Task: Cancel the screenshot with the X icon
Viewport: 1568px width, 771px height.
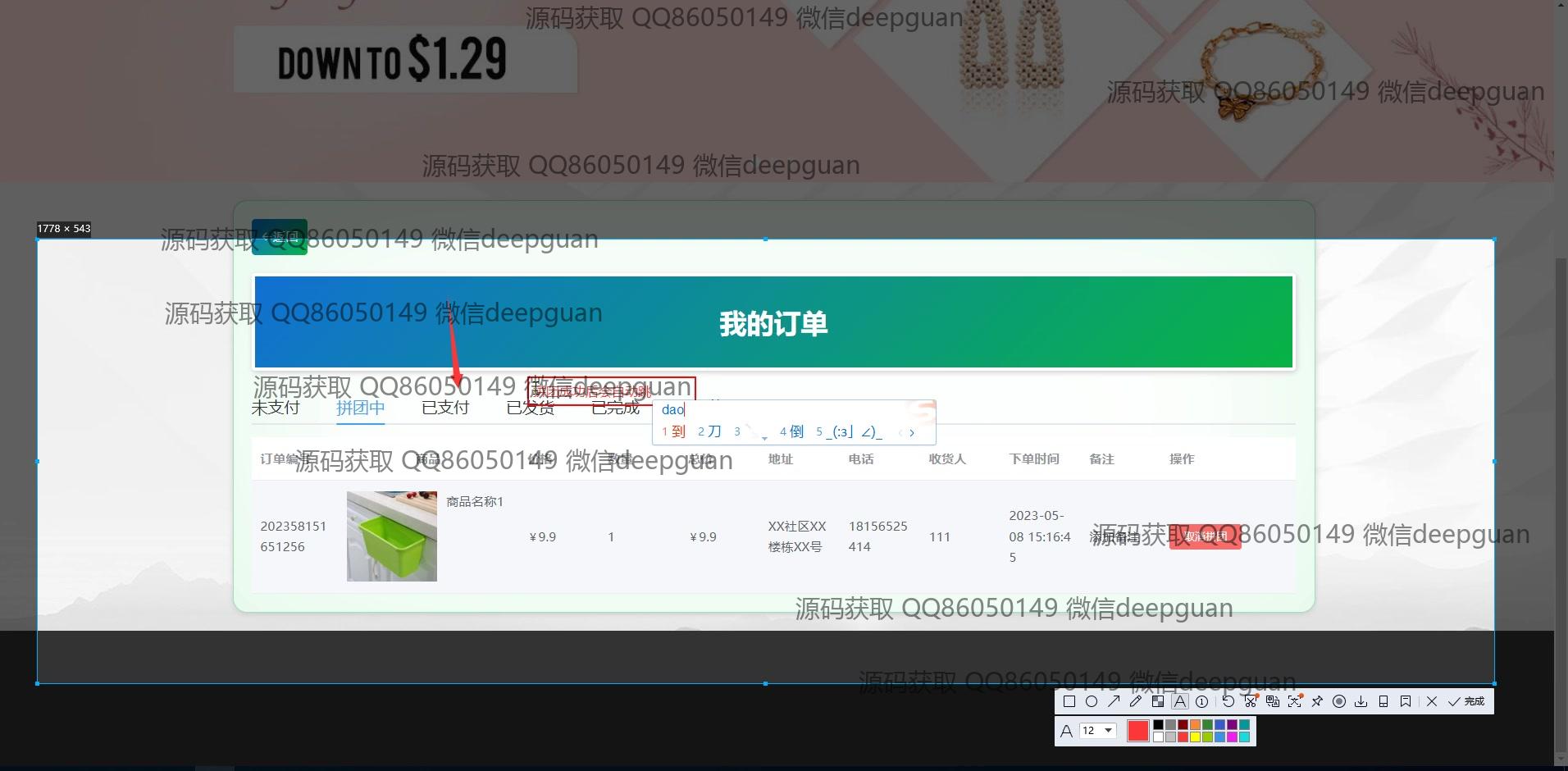Action: click(1432, 701)
